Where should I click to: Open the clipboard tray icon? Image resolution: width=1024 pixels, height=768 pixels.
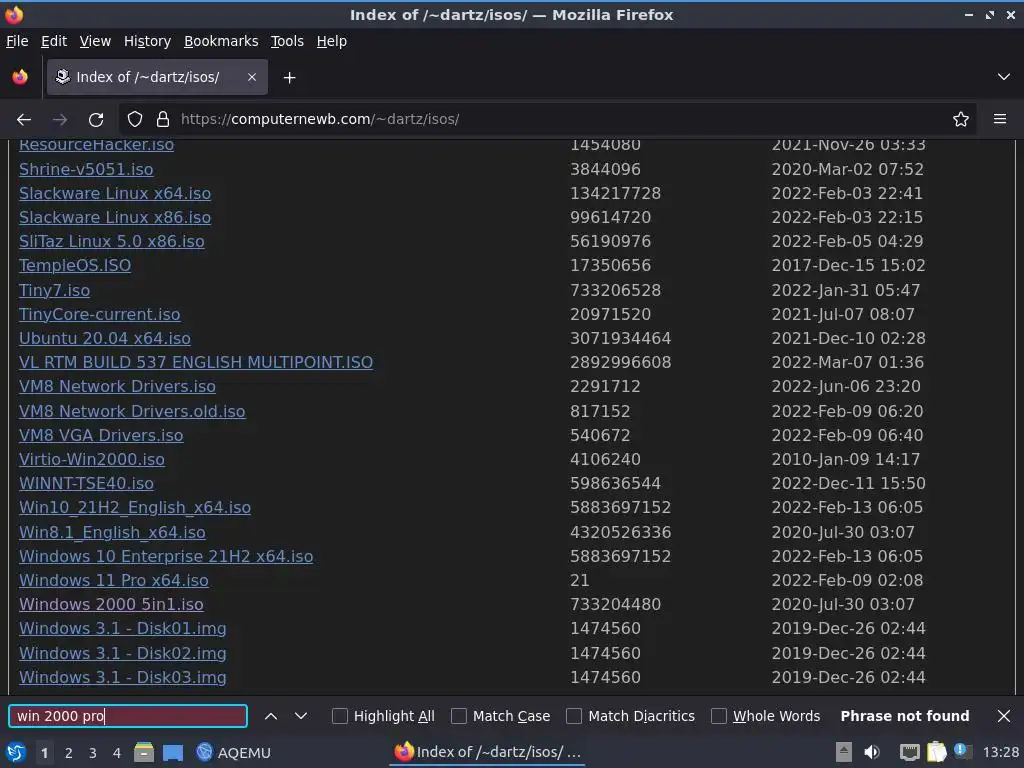pos(936,752)
